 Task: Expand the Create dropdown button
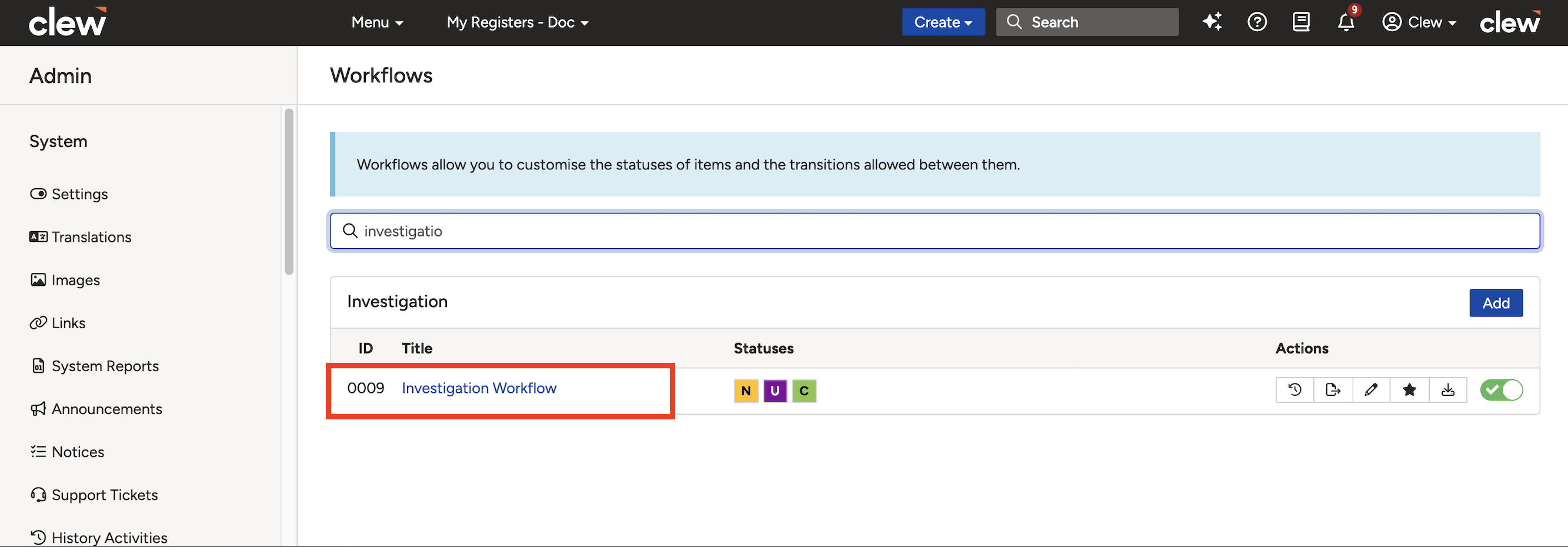click(943, 22)
